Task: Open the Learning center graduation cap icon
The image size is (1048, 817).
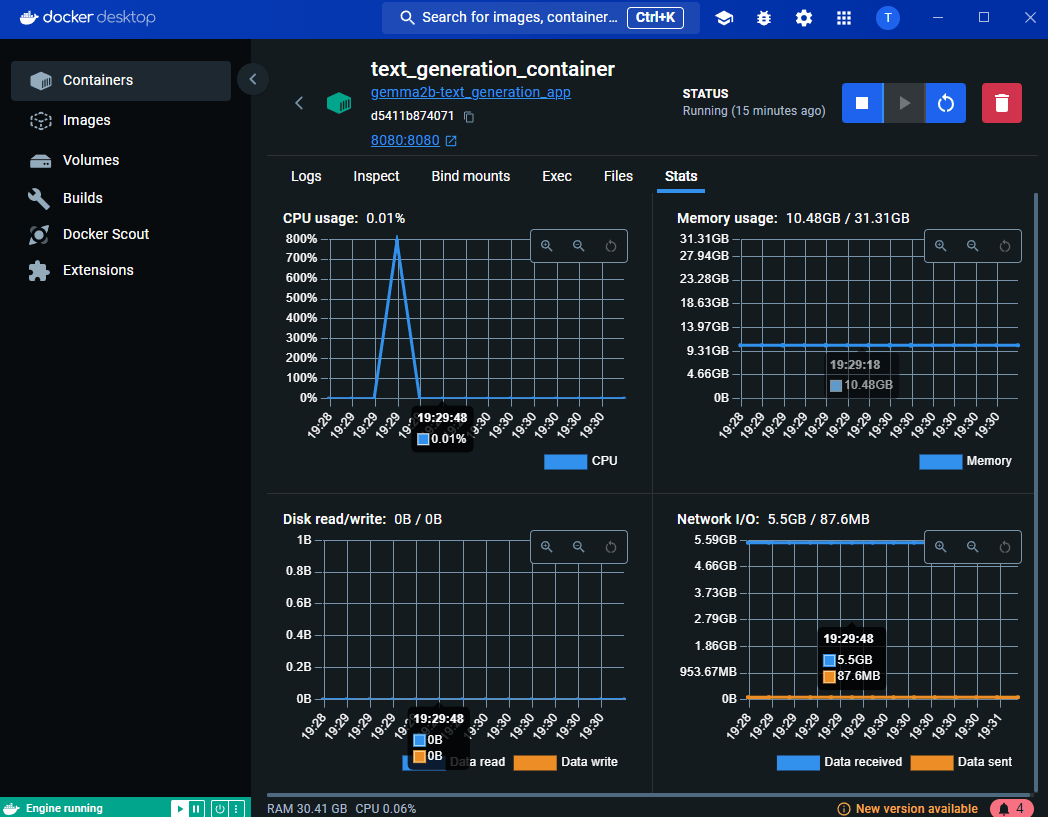Action: [724, 18]
